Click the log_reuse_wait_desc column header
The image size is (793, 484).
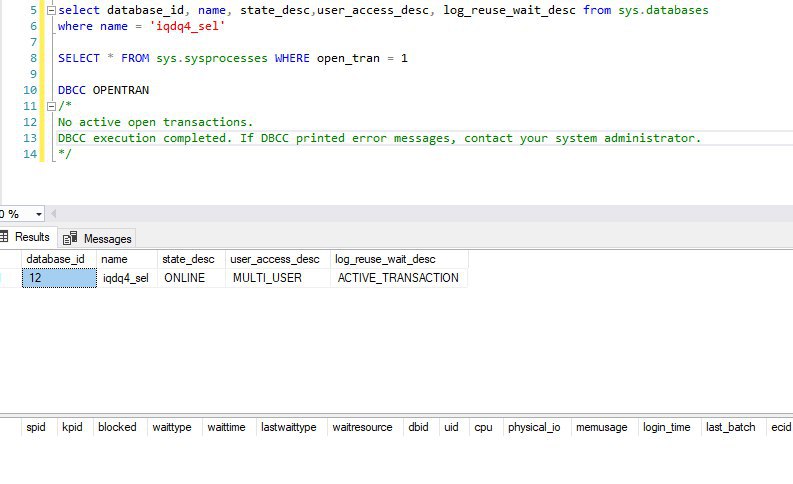click(399, 259)
